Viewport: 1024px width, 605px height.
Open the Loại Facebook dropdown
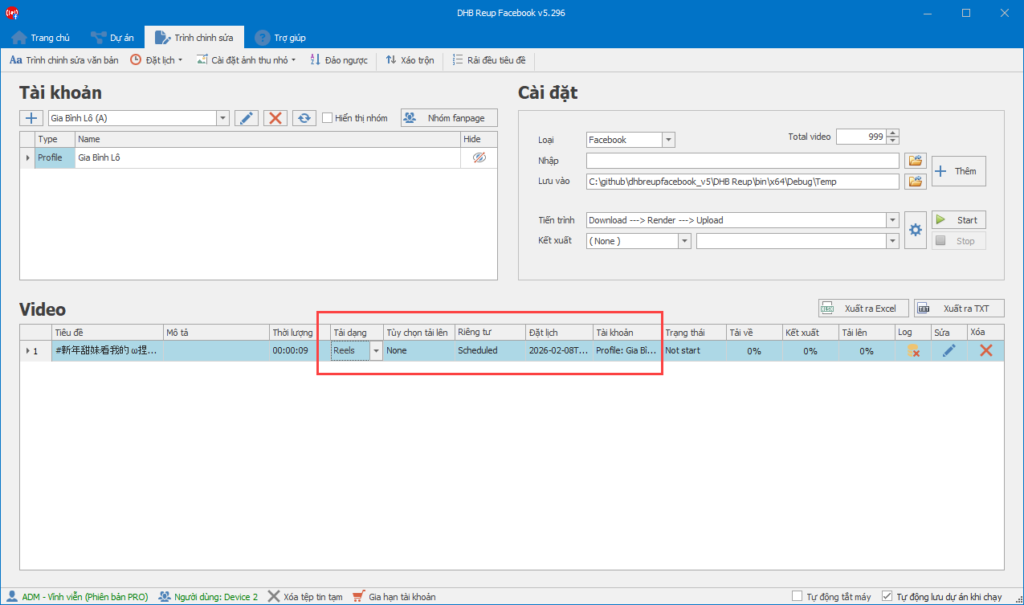click(668, 140)
